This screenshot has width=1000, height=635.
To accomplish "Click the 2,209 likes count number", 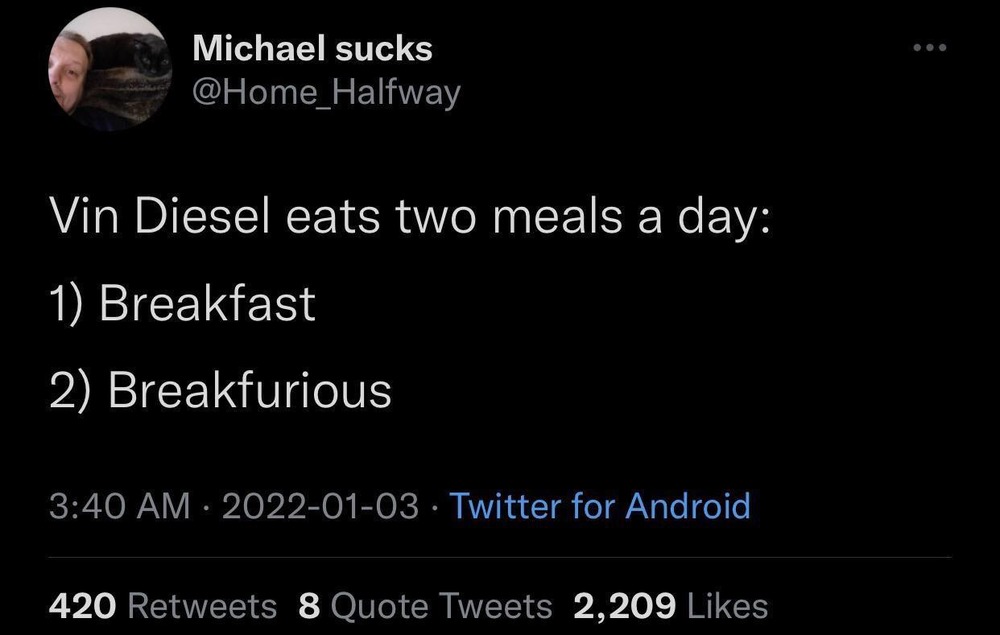I will (625, 606).
